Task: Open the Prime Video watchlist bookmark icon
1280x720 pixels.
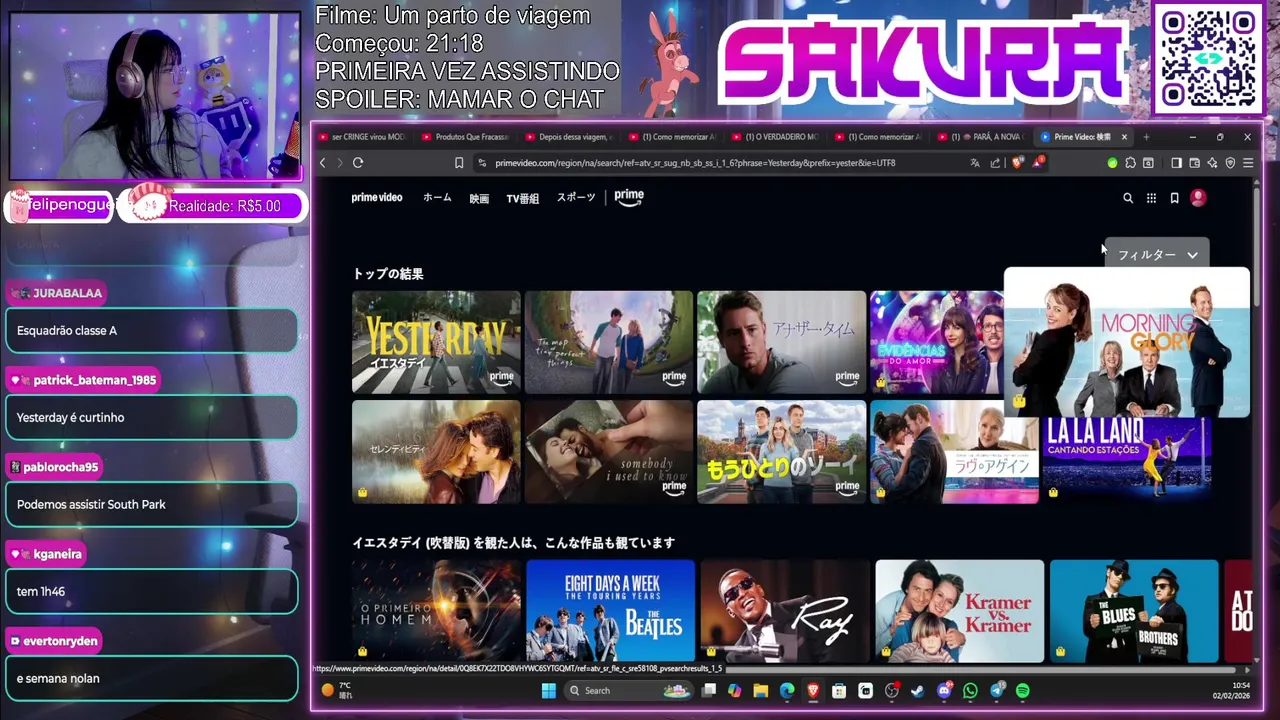Action: click(1174, 198)
